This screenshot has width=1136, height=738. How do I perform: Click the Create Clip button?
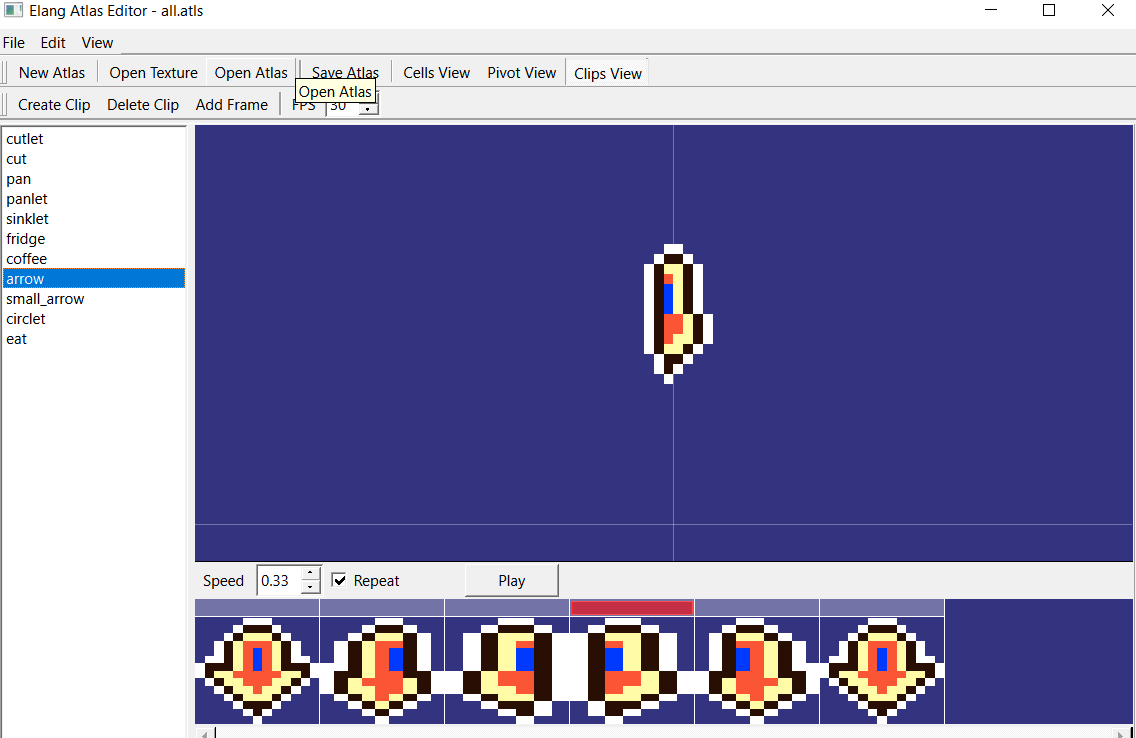pos(54,104)
